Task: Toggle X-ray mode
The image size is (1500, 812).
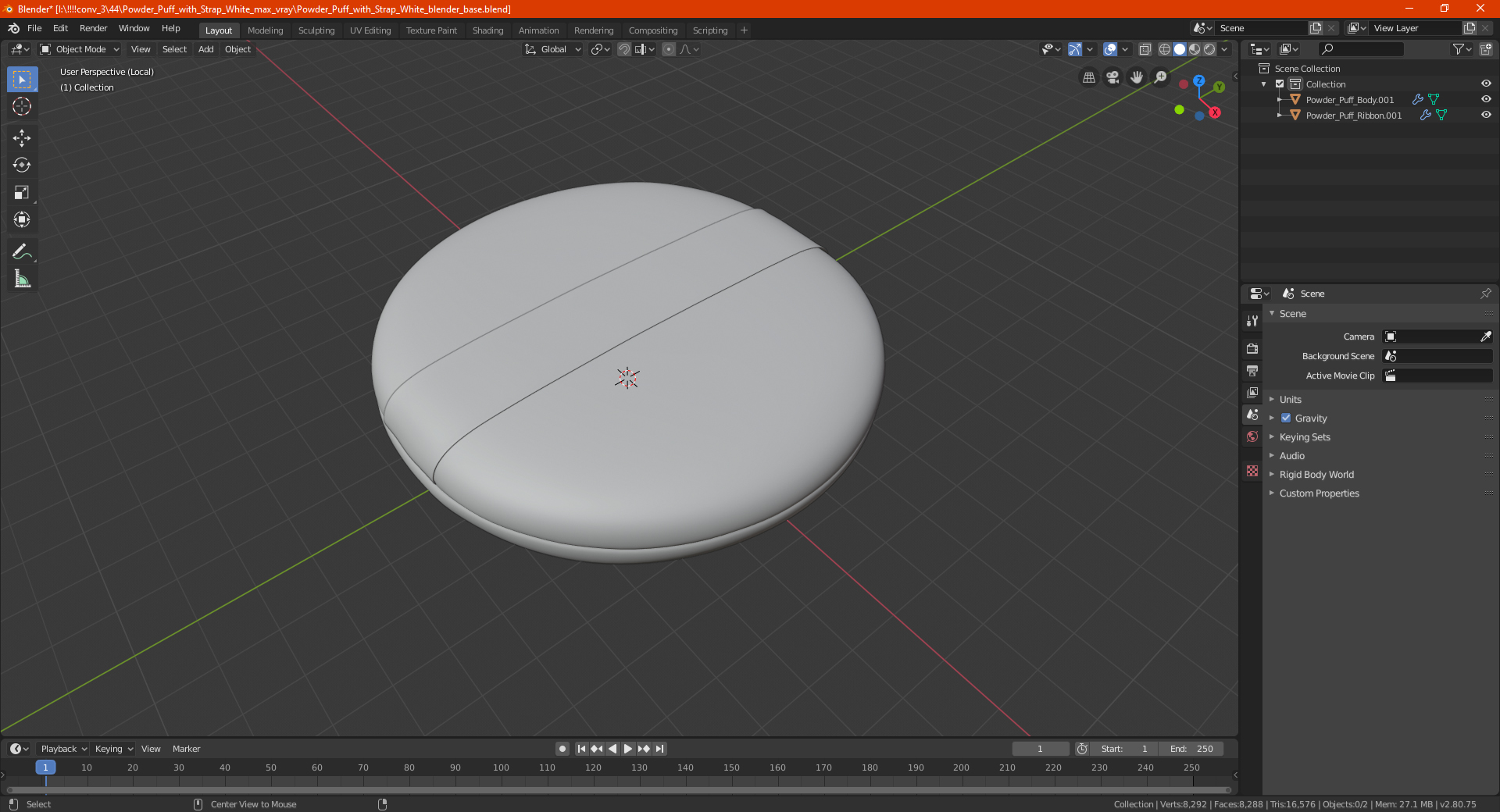Action: 1145,49
